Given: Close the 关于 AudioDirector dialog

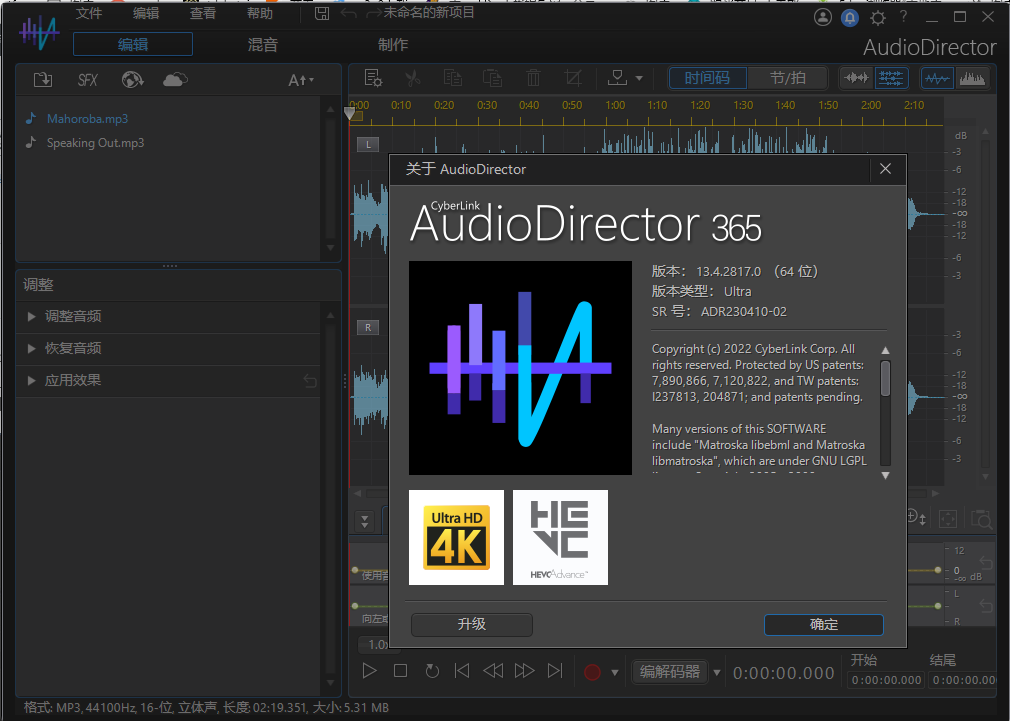Looking at the screenshot, I should (886, 169).
